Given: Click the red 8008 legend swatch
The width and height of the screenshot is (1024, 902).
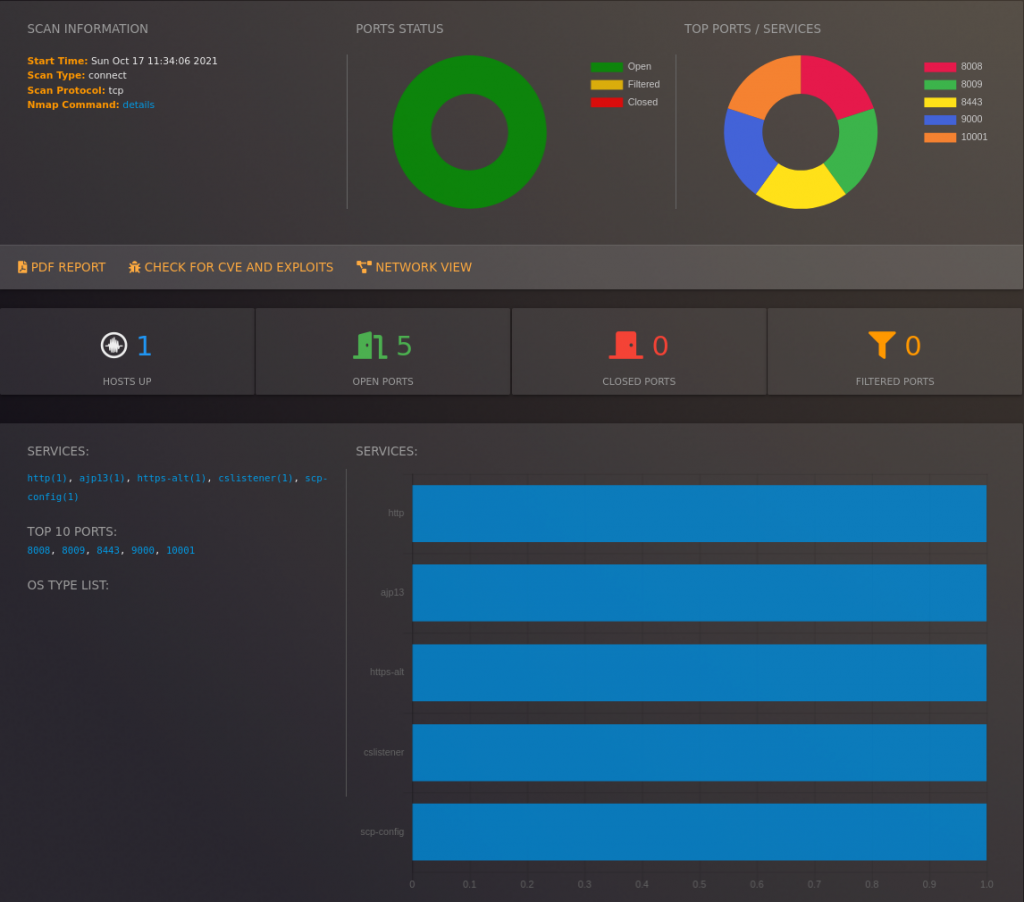Looking at the screenshot, I should (940, 67).
